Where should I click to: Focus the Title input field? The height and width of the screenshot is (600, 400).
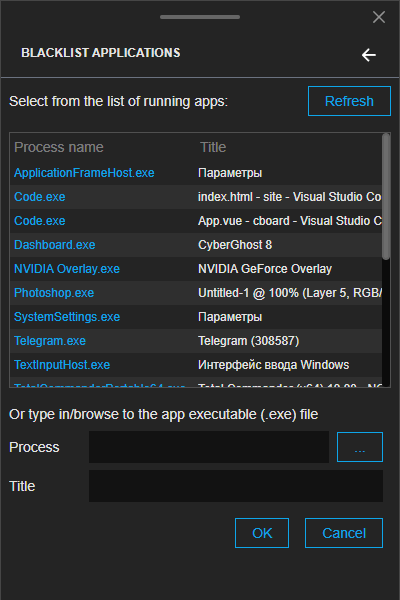(x=236, y=486)
